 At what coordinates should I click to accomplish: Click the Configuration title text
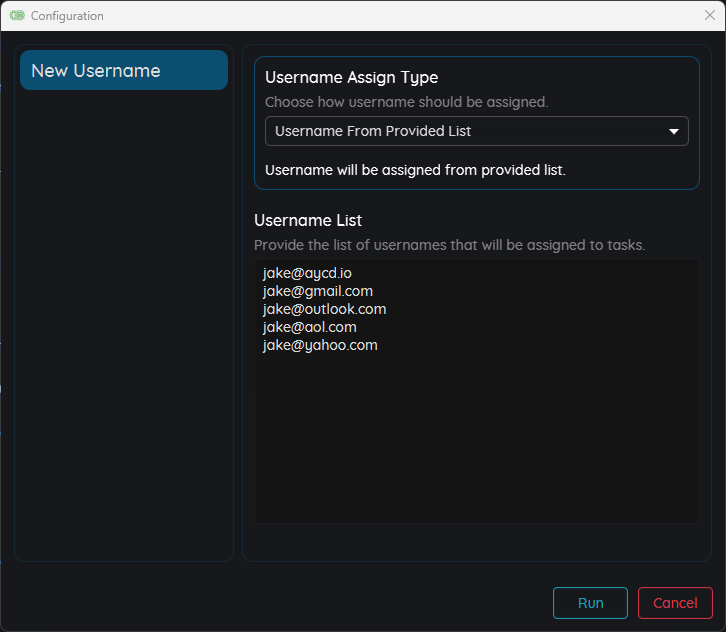point(67,16)
